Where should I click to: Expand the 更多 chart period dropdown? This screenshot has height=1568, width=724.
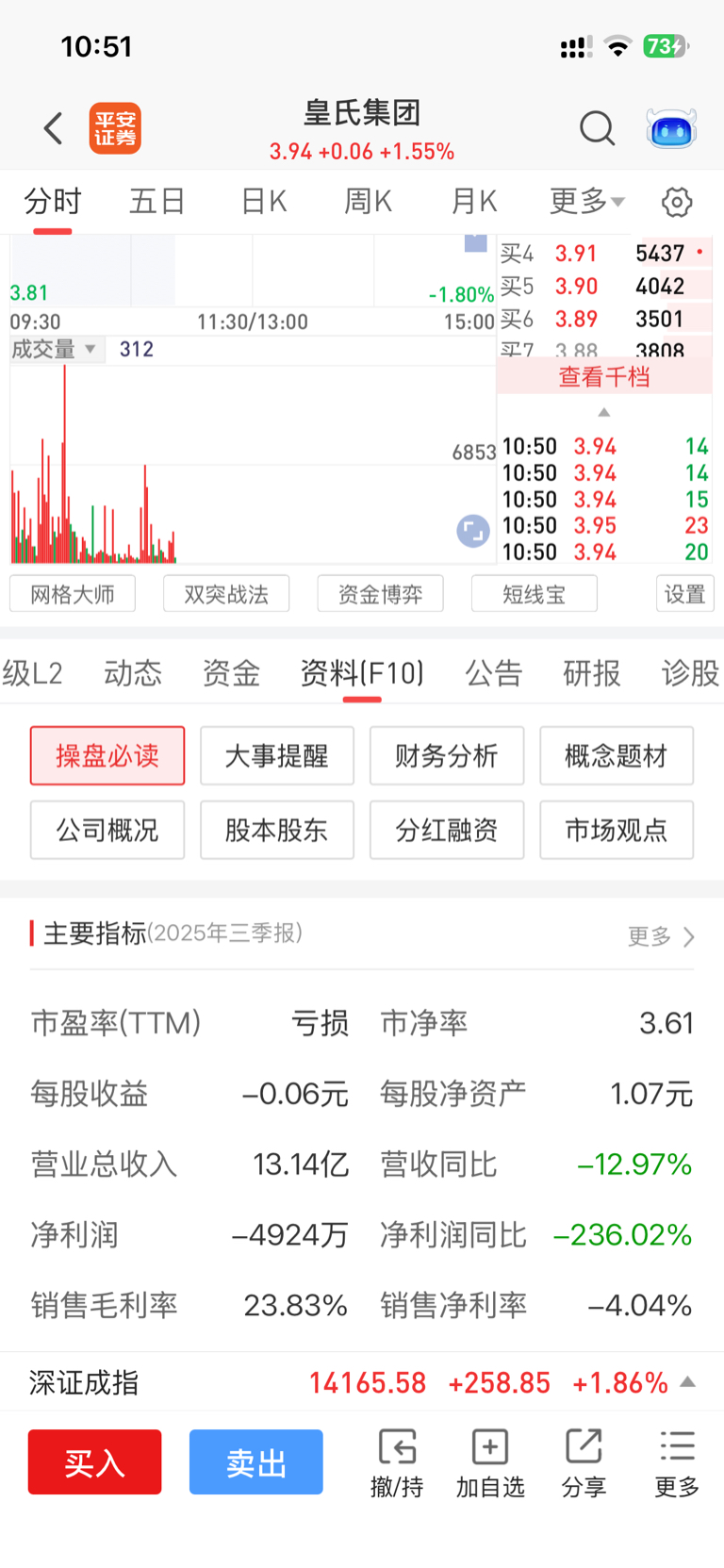tap(587, 201)
